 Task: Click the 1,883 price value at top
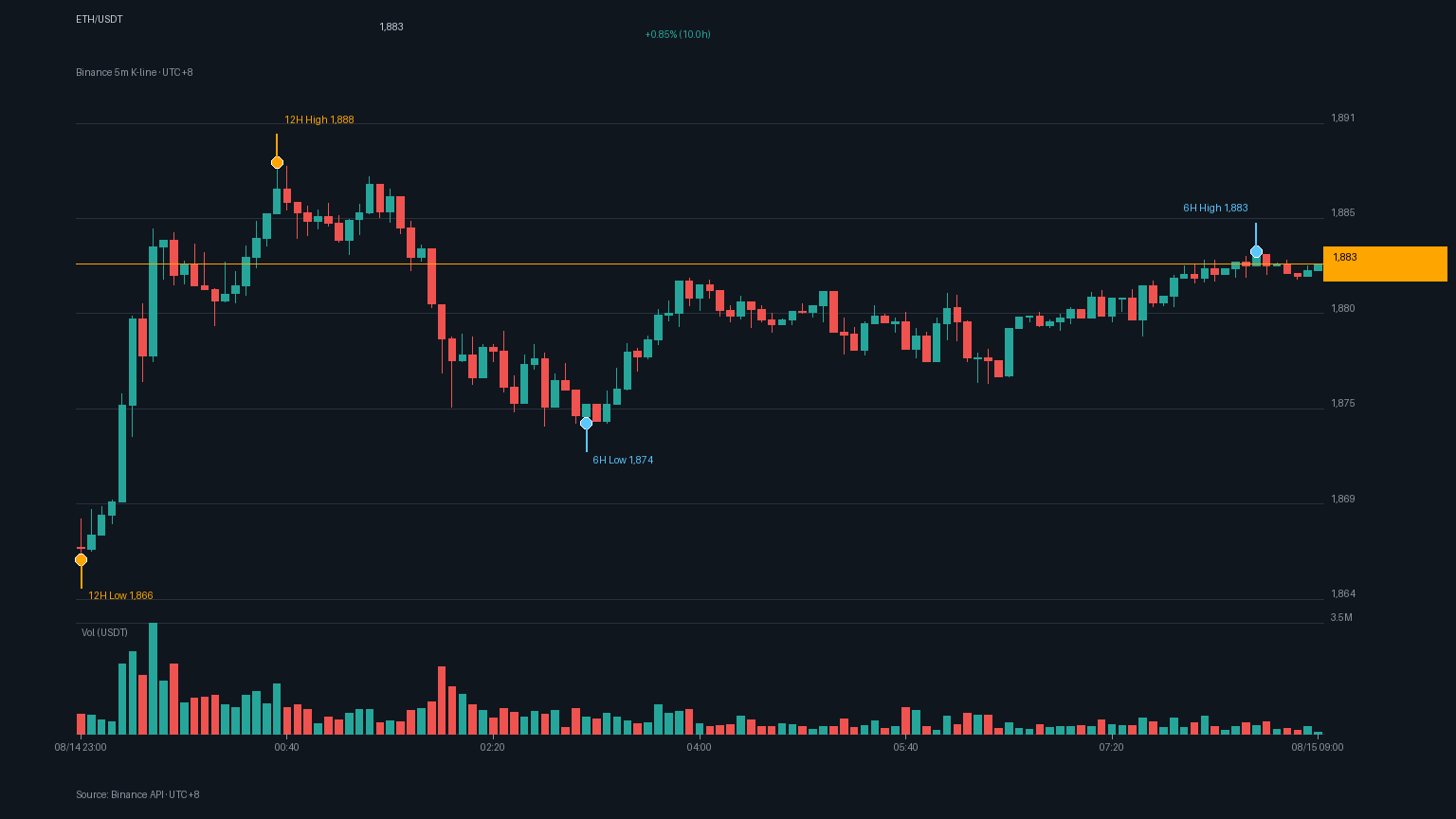click(x=391, y=27)
